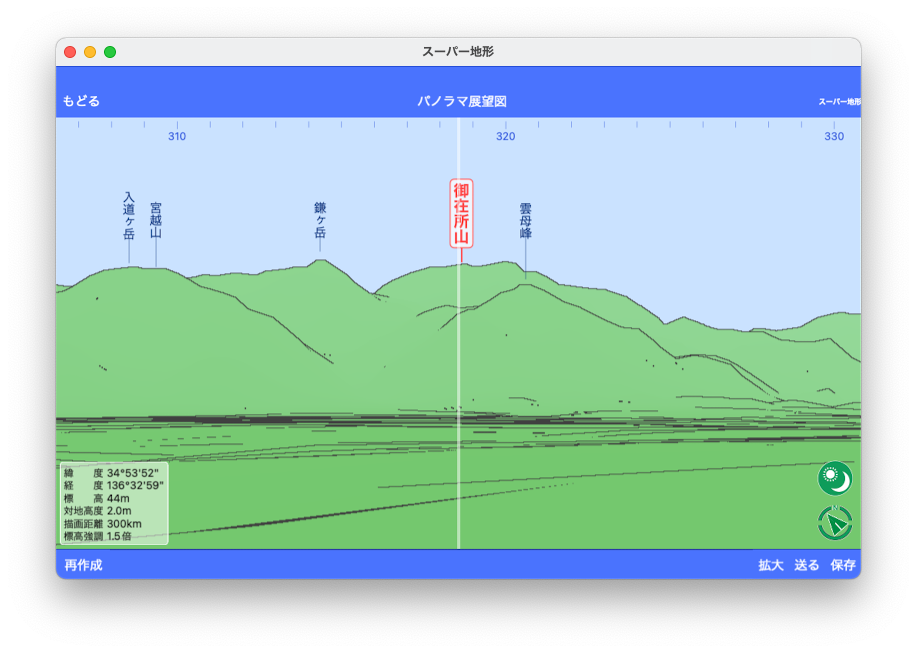Screen dimensions: 917x653
Task: Click the 320 degree mark on the bearing scale
Action: pos(505,136)
